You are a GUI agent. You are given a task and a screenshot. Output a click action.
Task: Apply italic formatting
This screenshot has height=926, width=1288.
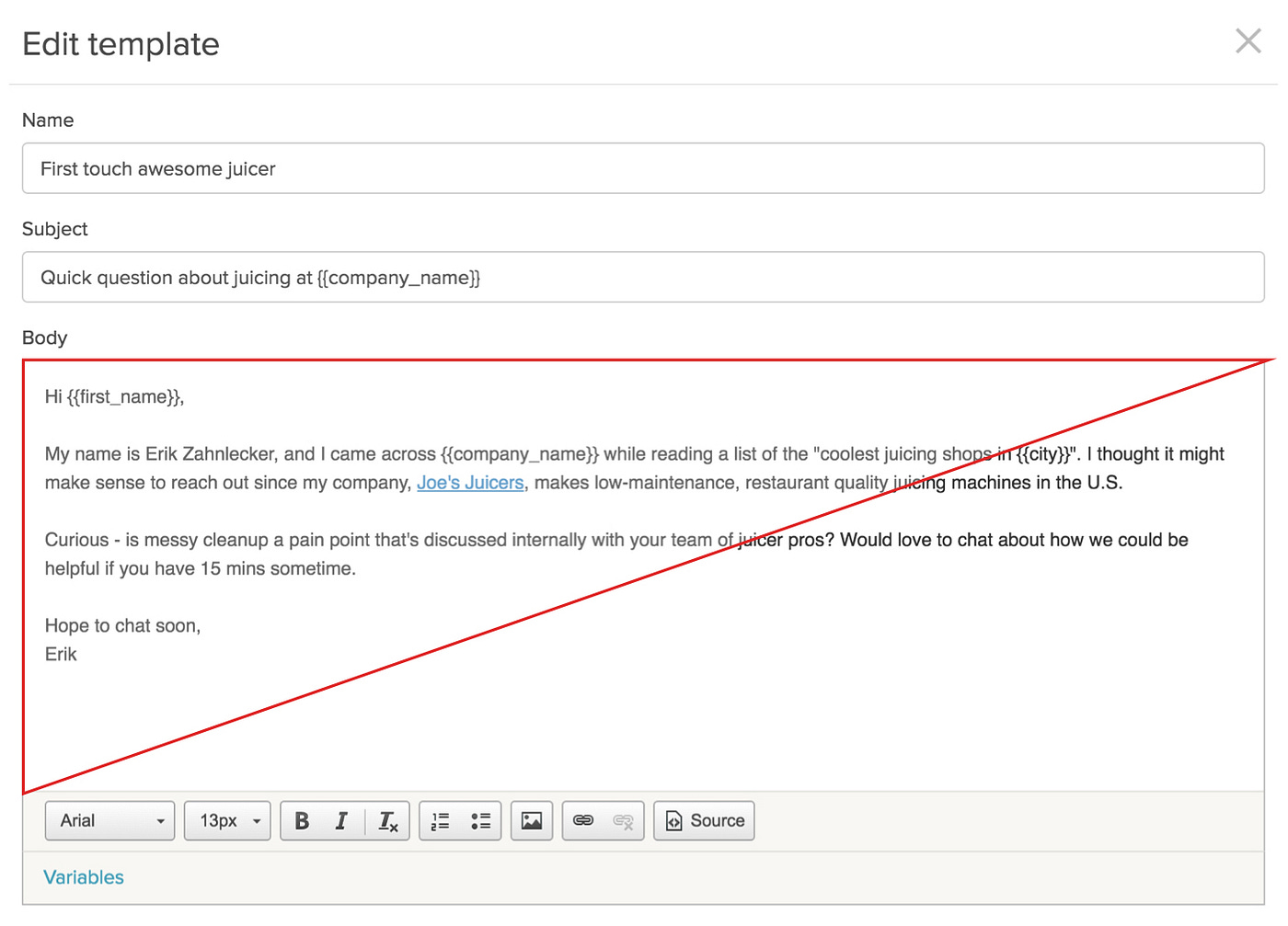[x=341, y=820]
